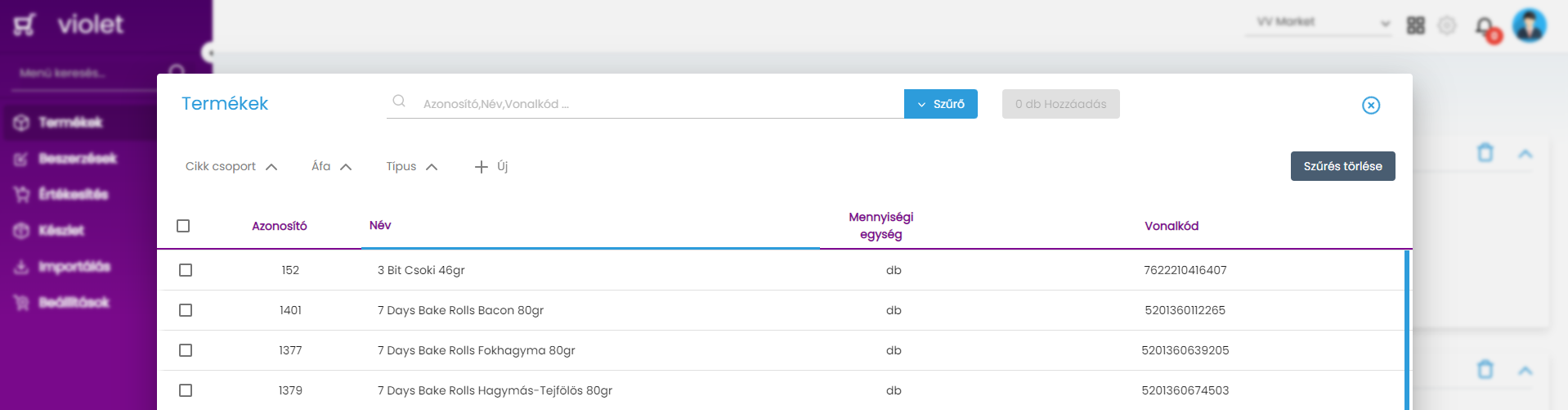Click the violet cart logo icon
The height and width of the screenshot is (410, 1568).
(x=24, y=25)
